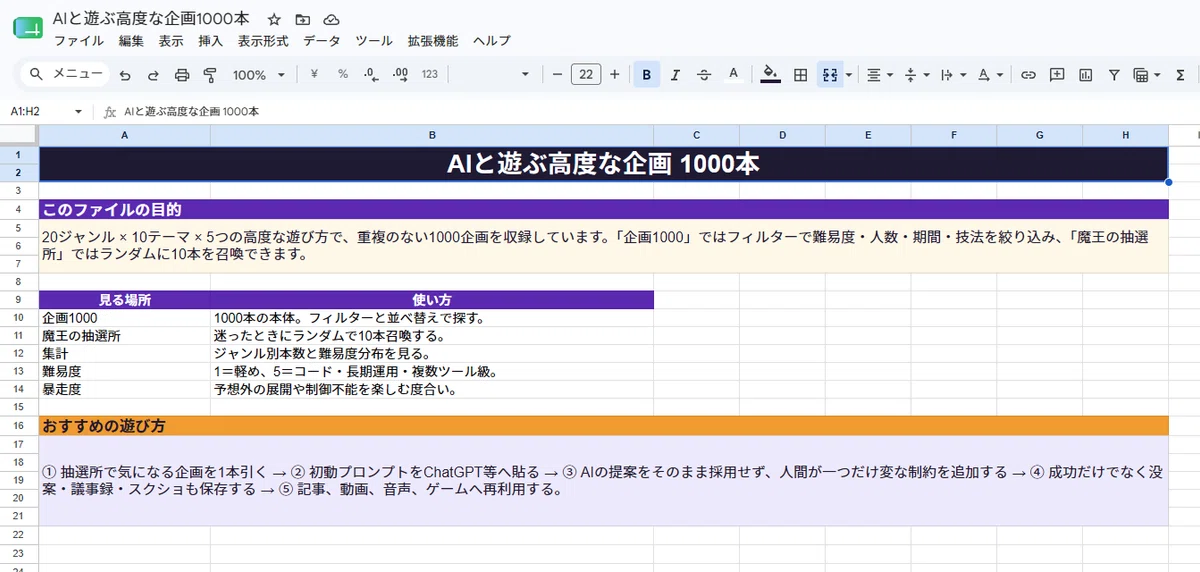
Task: Check cloud save status icon
Action: 331,19
